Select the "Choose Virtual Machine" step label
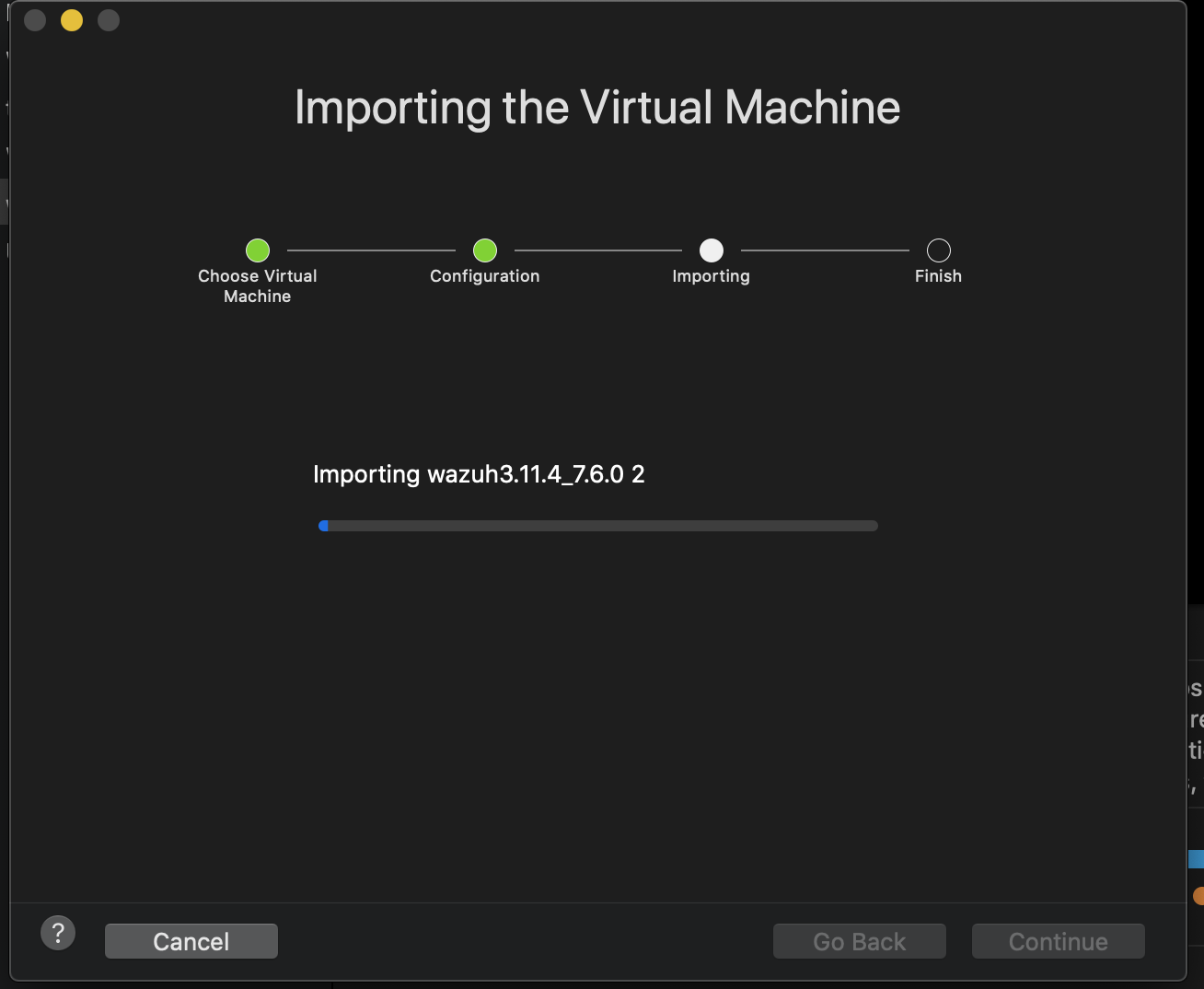Image resolution: width=1204 pixels, height=989 pixels. (258, 285)
